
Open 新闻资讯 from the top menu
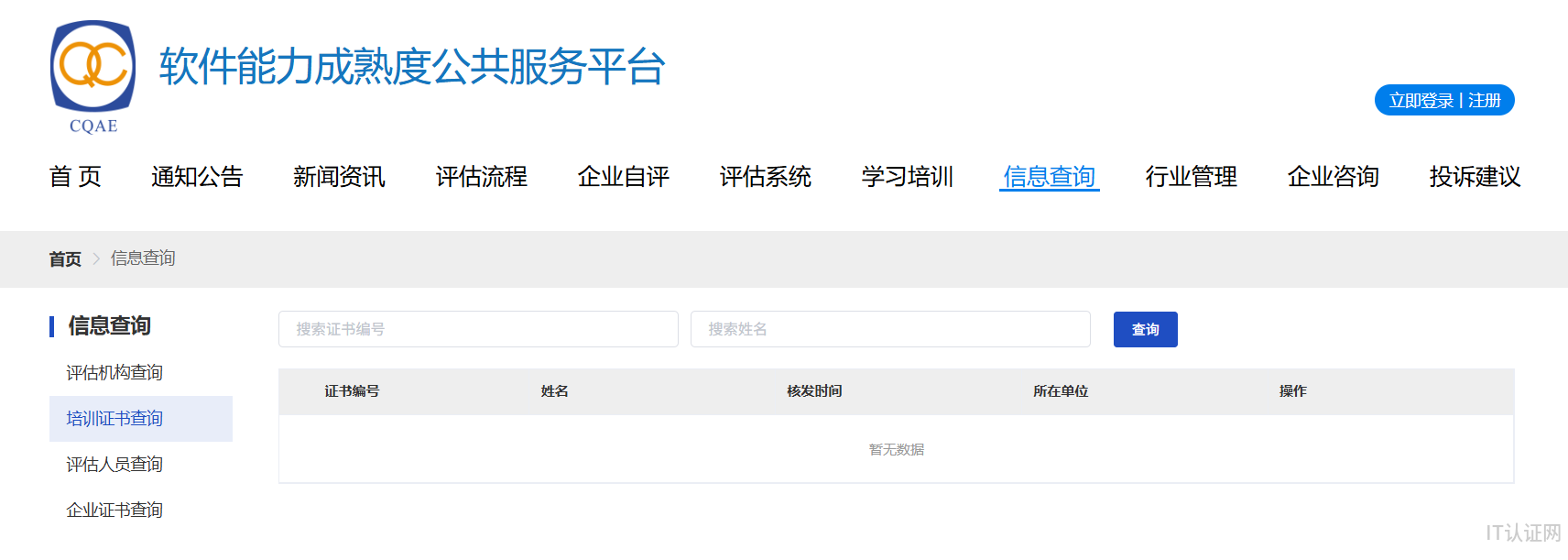click(339, 176)
